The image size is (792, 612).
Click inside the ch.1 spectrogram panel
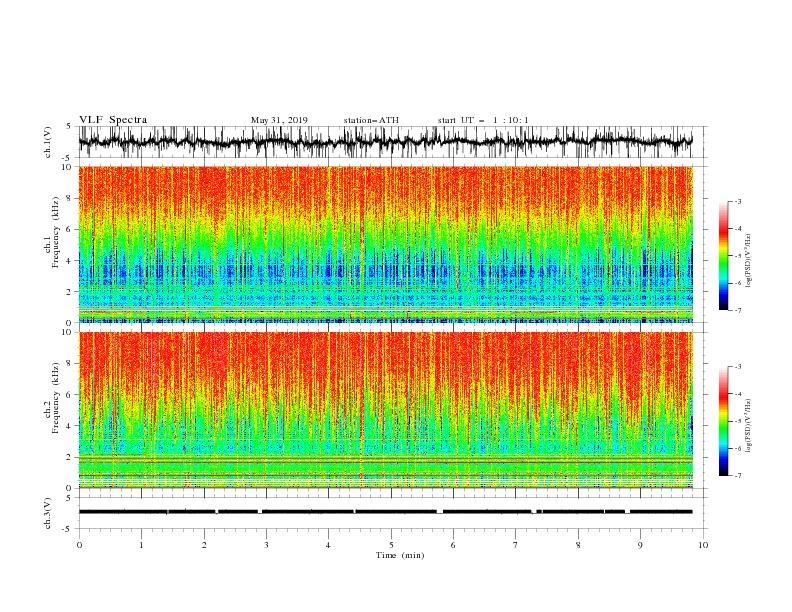[x=385, y=244]
